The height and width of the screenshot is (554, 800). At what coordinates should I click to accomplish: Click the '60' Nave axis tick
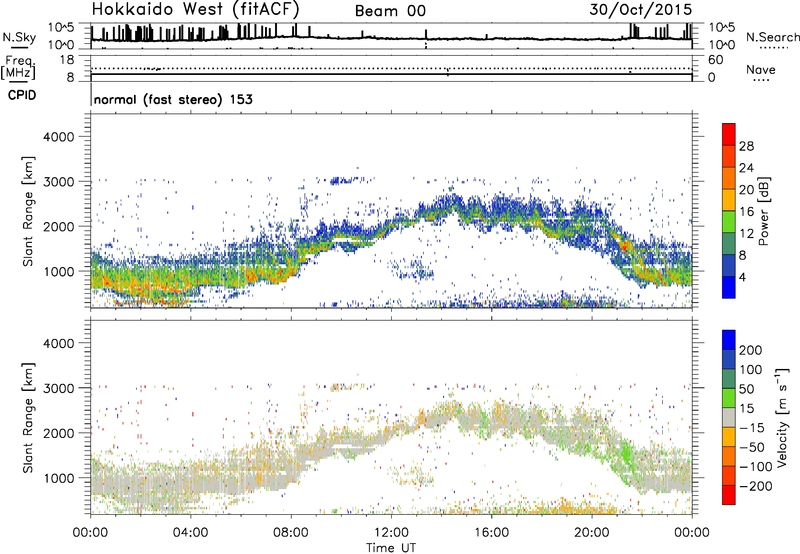pyautogui.click(x=716, y=60)
